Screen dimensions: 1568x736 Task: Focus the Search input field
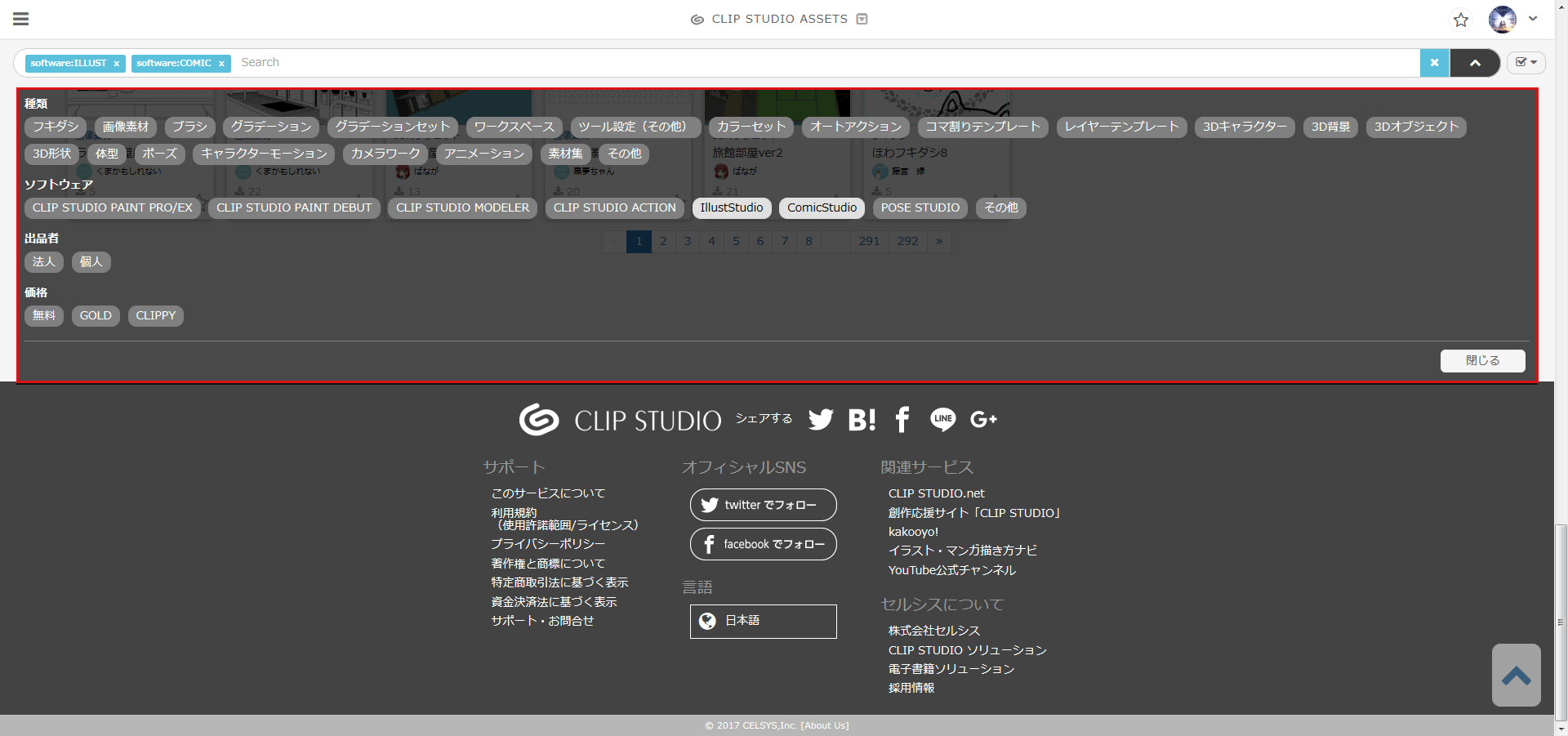pos(825,62)
